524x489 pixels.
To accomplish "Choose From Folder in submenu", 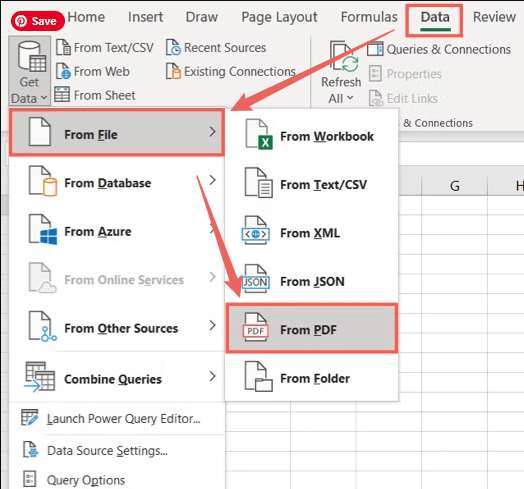I will point(312,378).
